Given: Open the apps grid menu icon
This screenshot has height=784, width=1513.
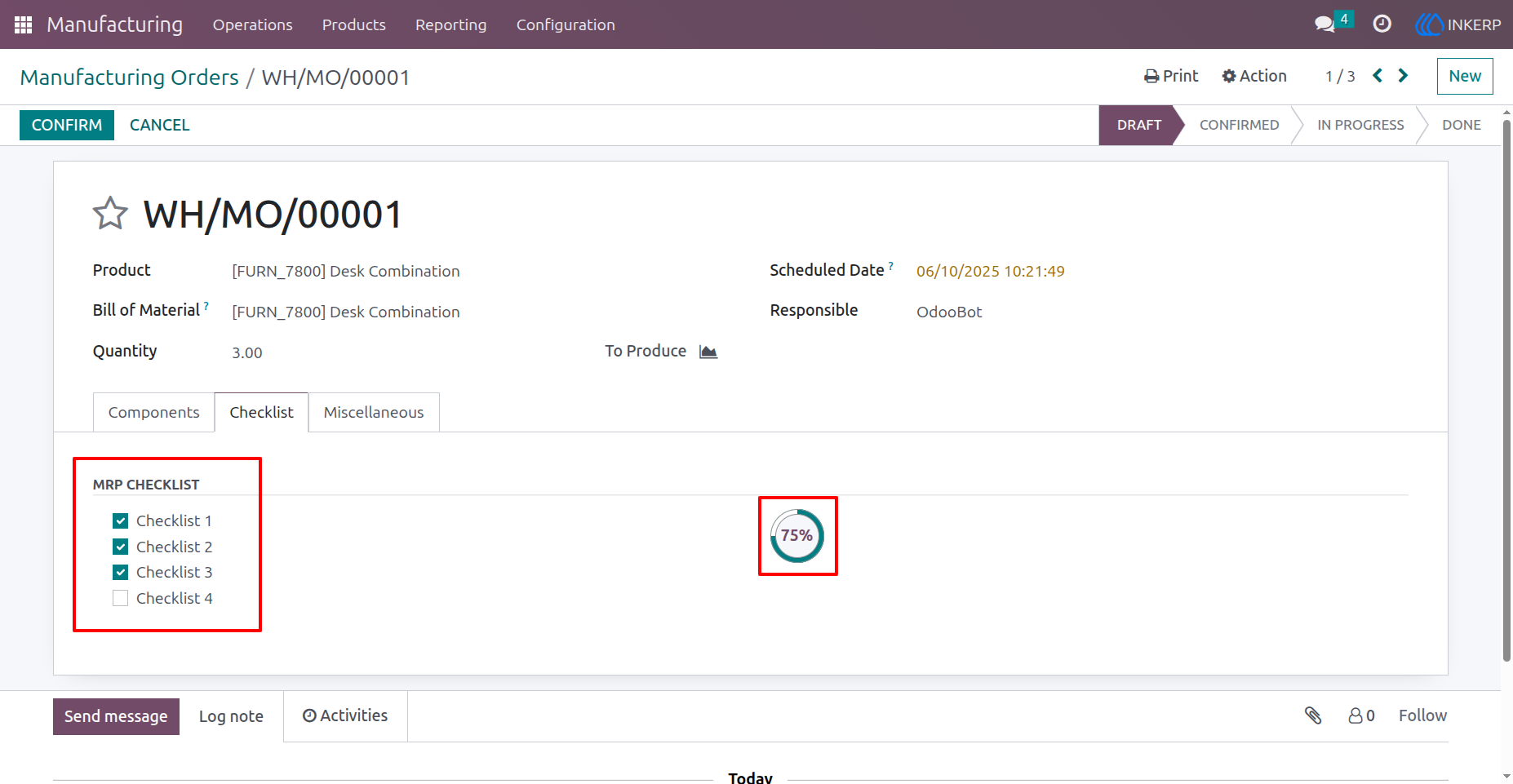Looking at the screenshot, I should coord(23,24).
